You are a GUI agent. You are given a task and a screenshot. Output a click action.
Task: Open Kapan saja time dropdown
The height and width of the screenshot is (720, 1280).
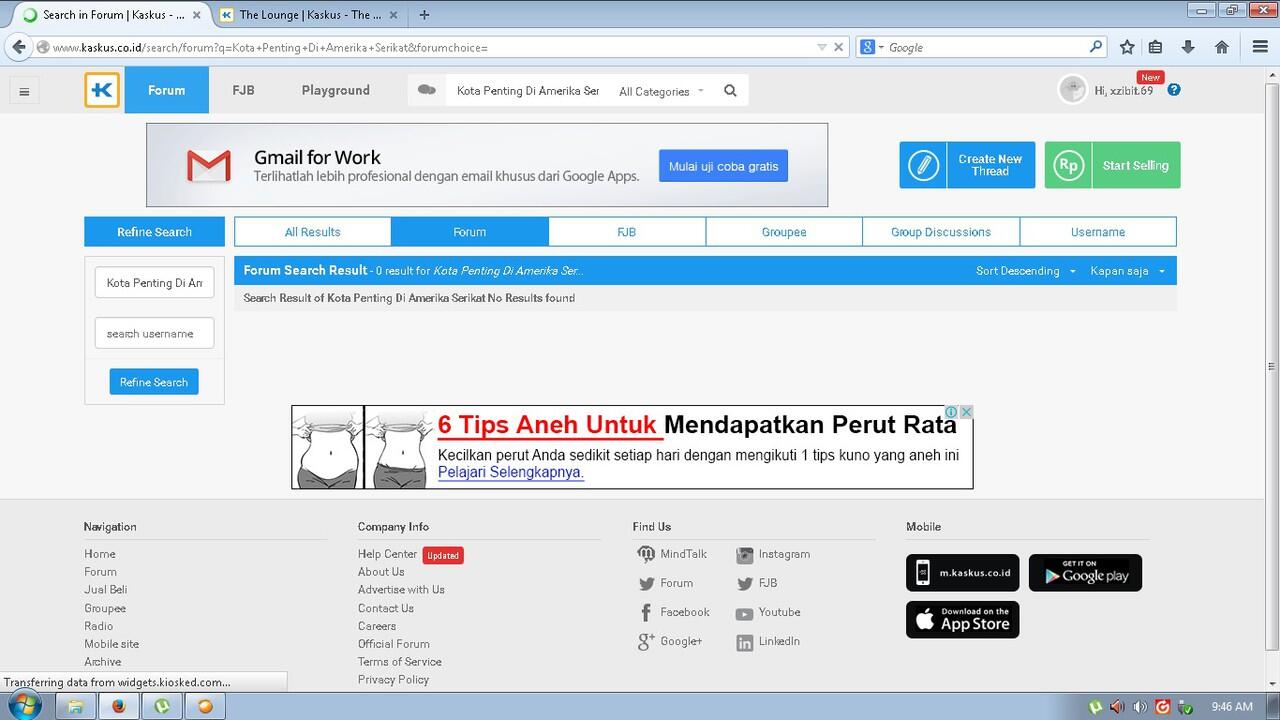[x=1128, y=271]
